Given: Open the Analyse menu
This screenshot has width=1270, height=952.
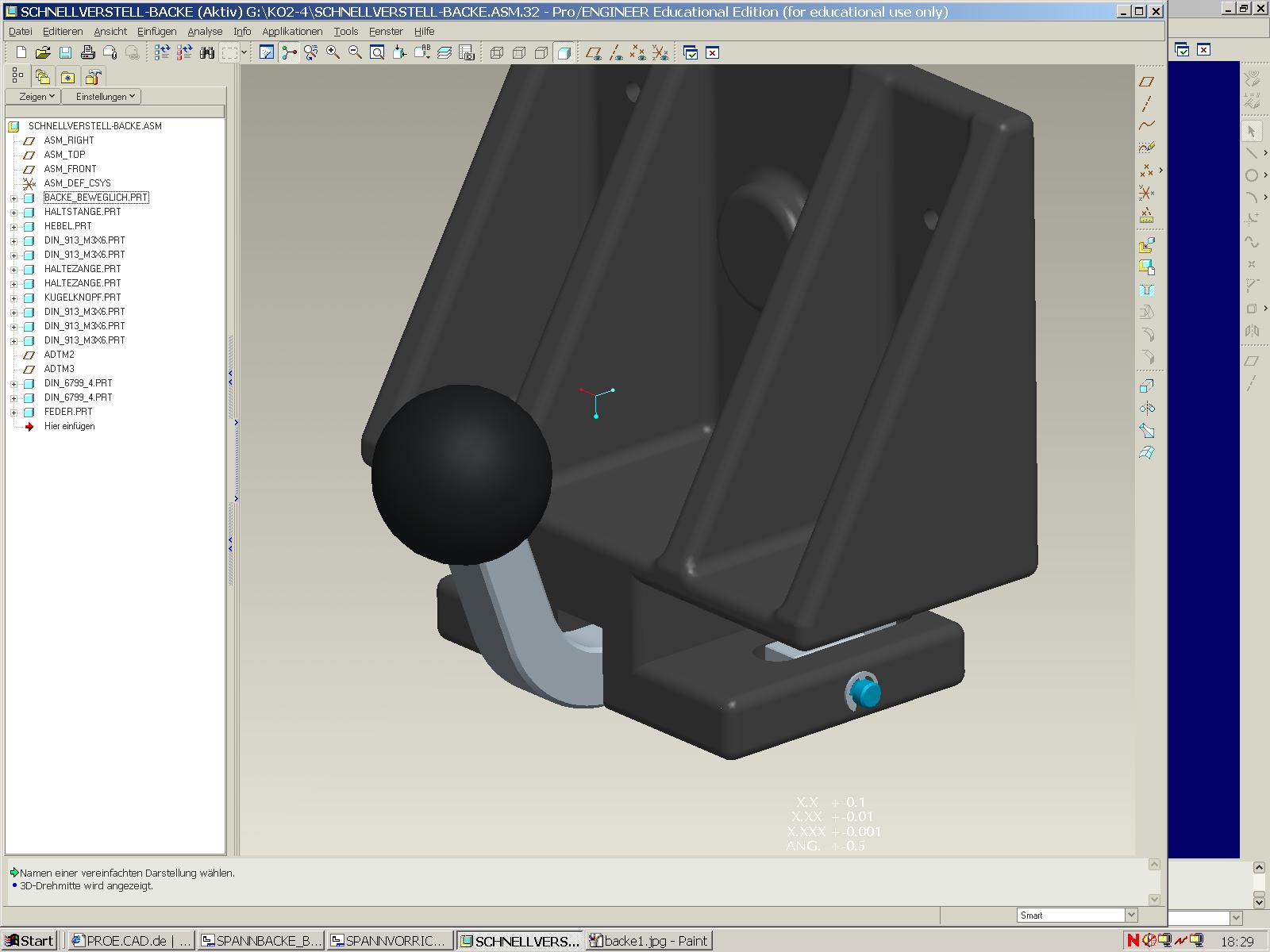Looking at the screenshot, I should point(205,32).
